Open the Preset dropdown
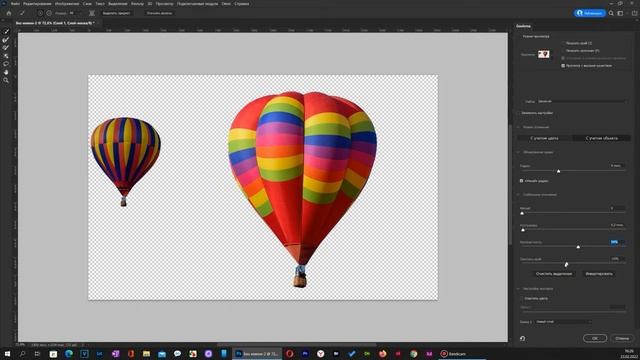Viewport: 640px width, 360px height. (x=581, y=101)
